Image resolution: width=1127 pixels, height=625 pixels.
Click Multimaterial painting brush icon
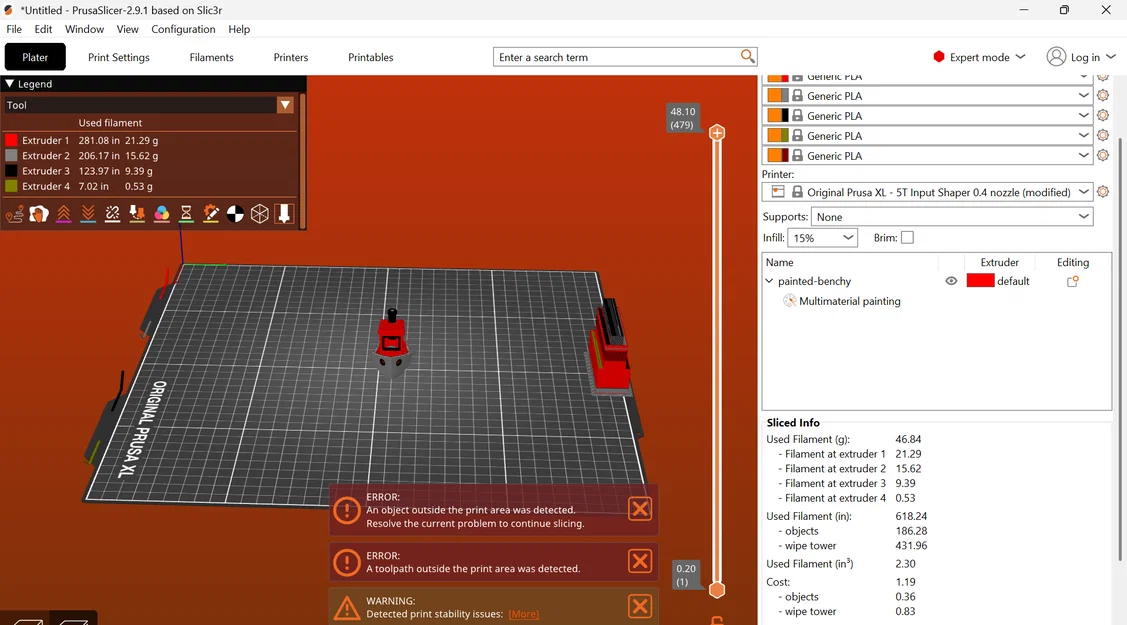789,301
